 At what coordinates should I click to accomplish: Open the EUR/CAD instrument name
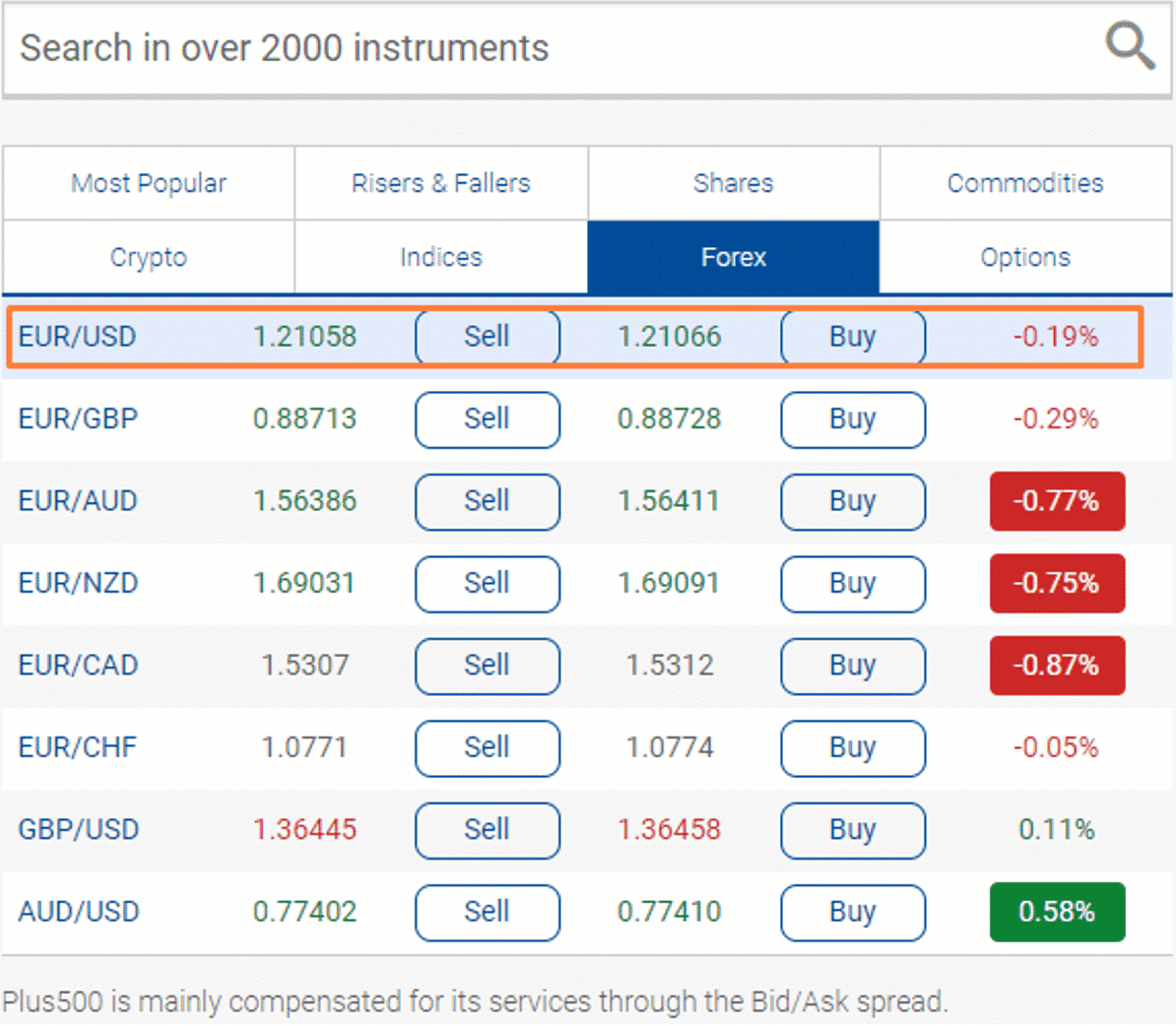pos(78,666)
